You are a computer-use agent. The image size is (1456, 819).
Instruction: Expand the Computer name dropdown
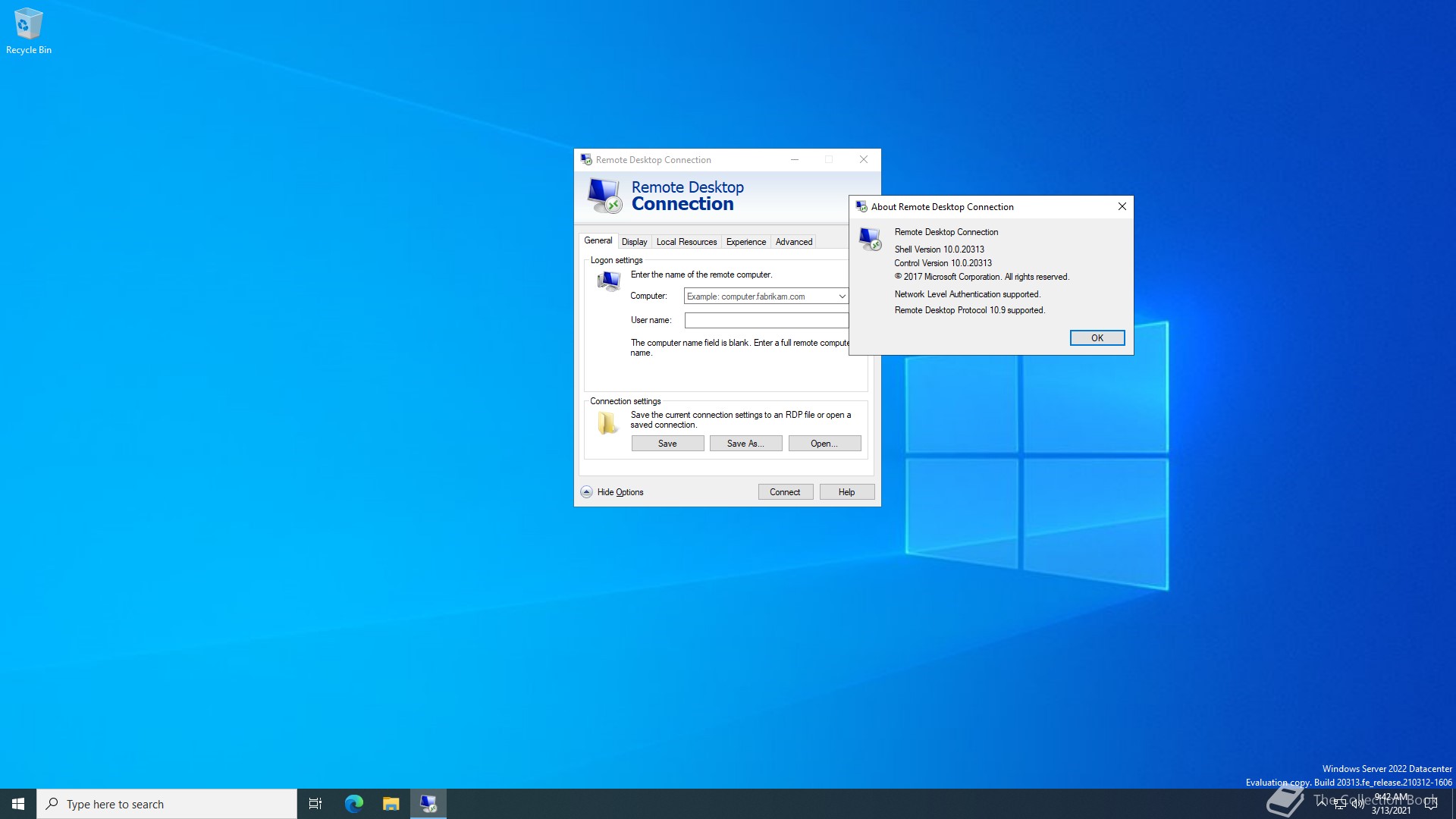(841, 297)
